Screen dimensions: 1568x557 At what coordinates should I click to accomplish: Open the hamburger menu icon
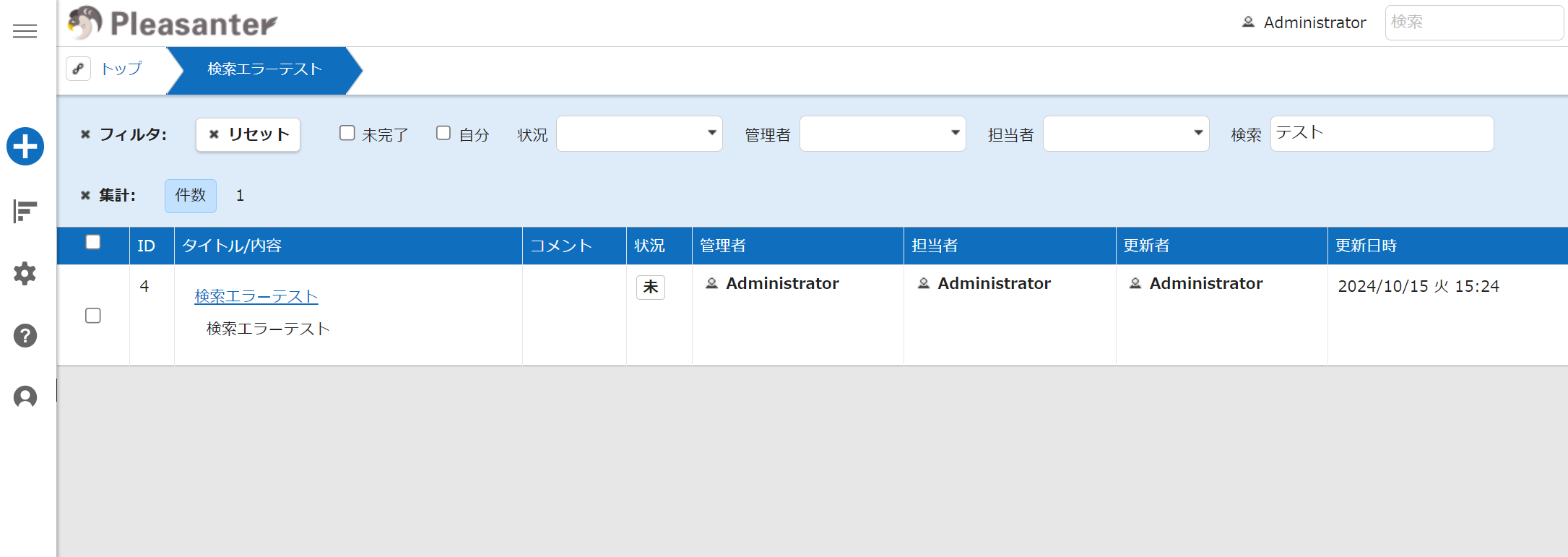pos(25,30)
